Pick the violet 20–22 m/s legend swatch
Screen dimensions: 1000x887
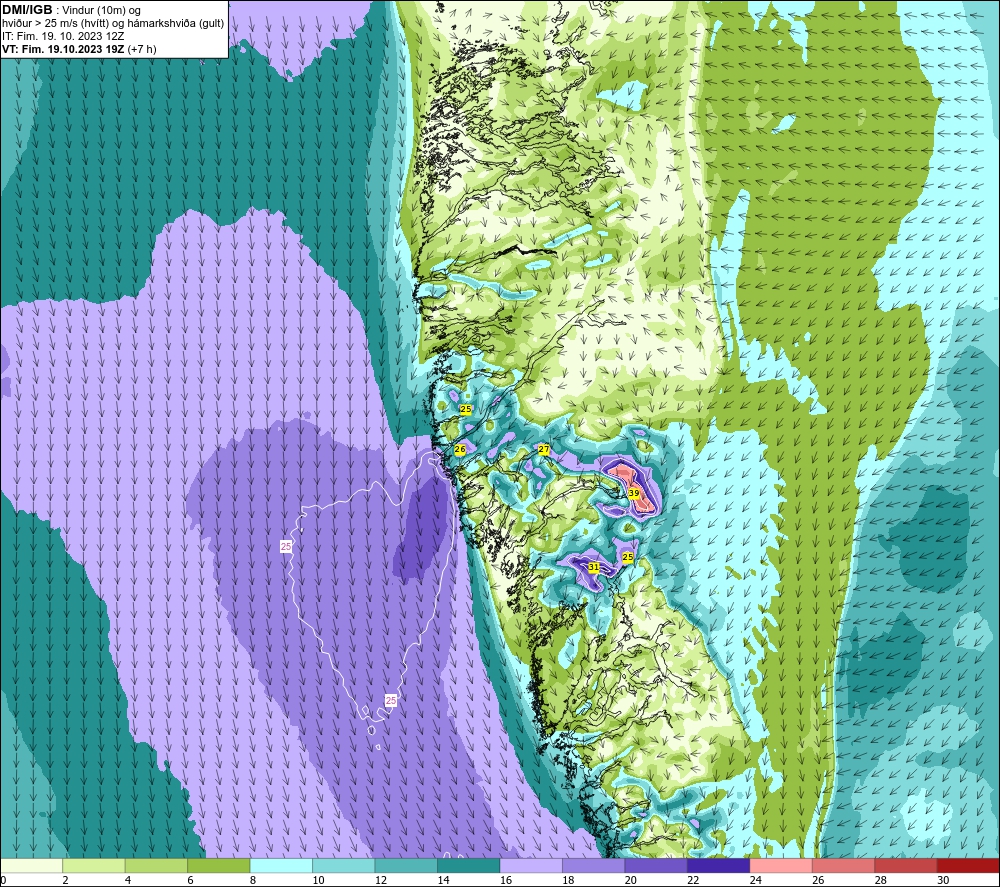(x=656, y=866)
